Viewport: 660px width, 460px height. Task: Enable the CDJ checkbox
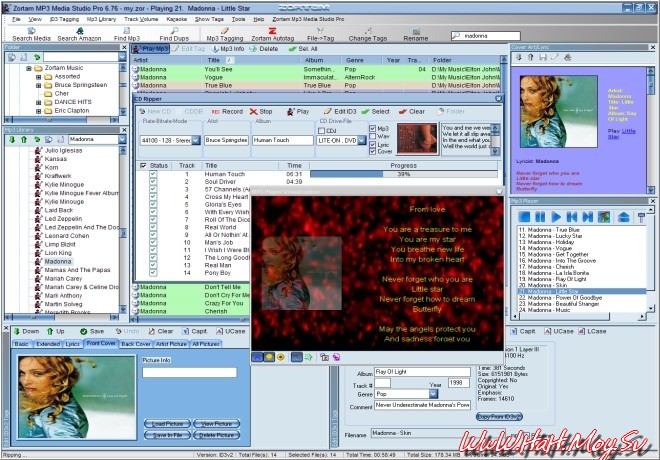pos(322,131)
